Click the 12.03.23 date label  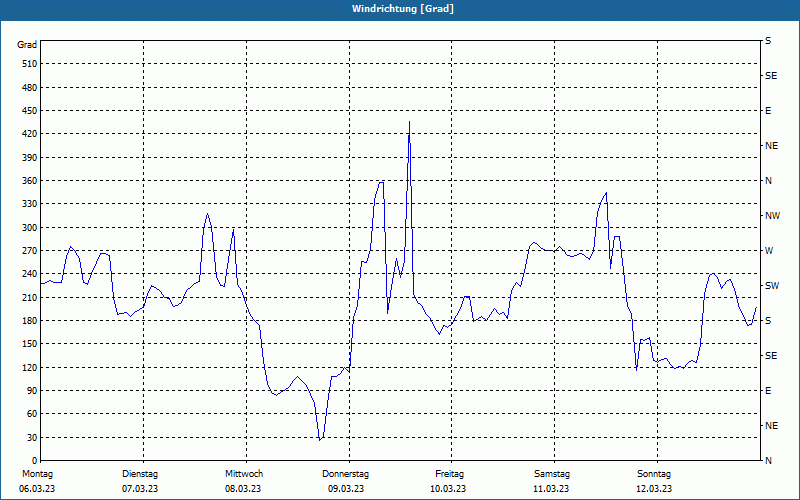pyautogui.click(x=654, y=489)
